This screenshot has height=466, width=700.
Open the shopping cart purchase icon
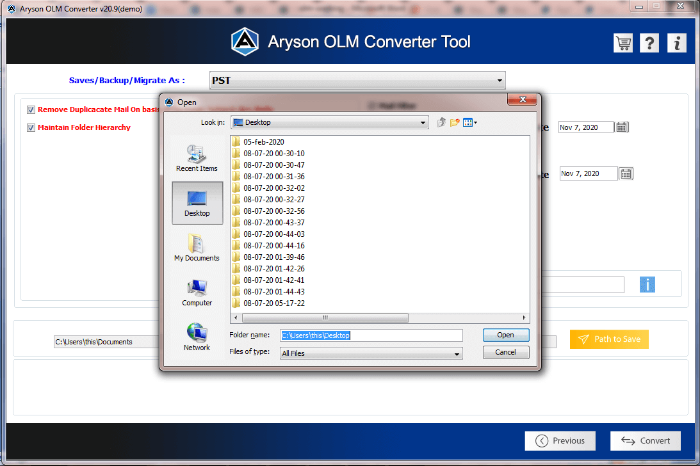click(x=623, y=43)
